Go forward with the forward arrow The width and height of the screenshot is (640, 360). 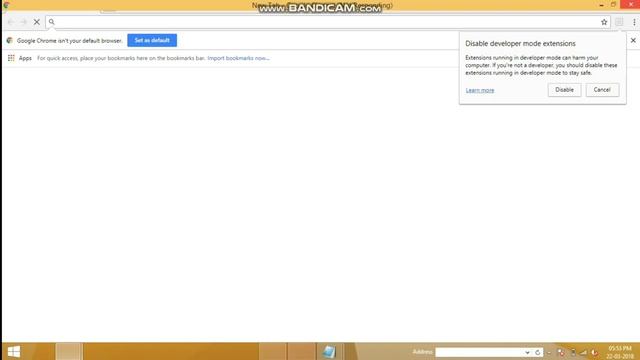coord(24,22)
